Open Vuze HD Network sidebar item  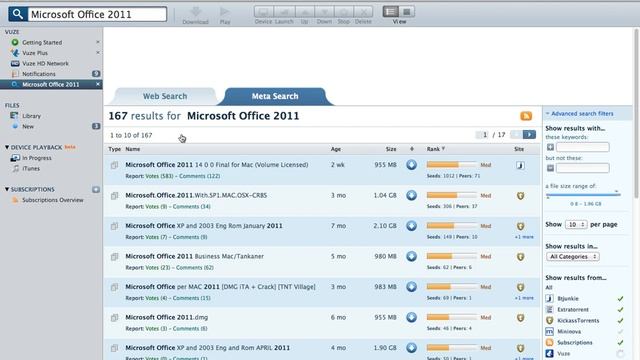(x=45, y=63)
